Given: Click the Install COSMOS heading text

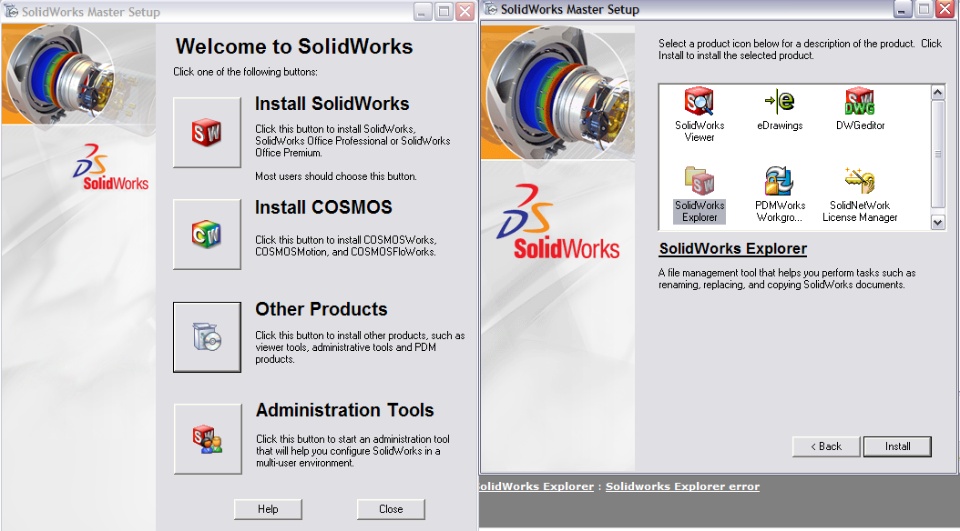Looking at the screenshot, I should [323, 207].
